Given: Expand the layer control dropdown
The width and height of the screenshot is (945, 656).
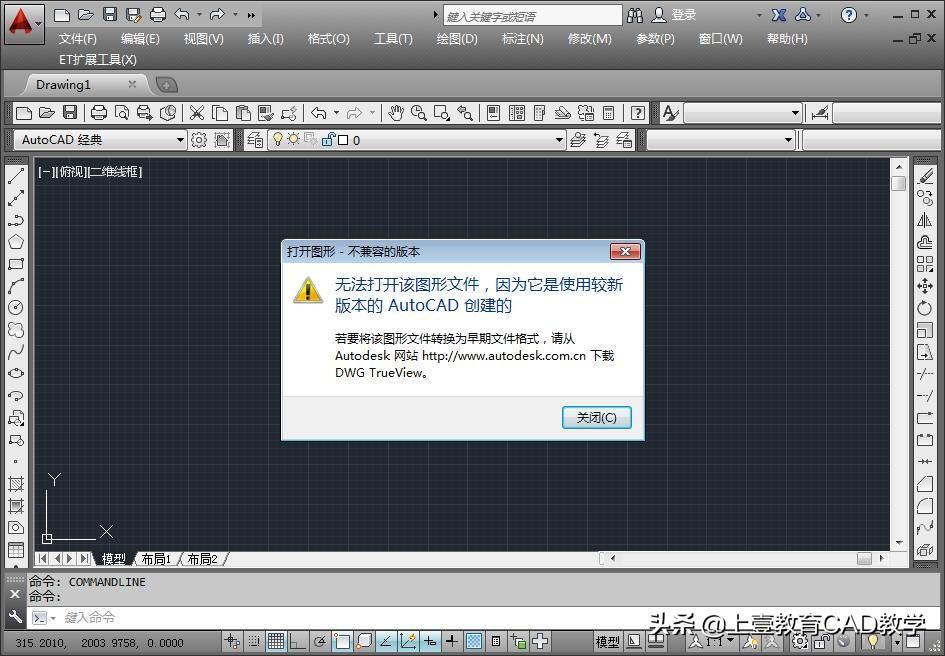Looking at the screenshot, I should pyautogui.click(x=560, y=140).
